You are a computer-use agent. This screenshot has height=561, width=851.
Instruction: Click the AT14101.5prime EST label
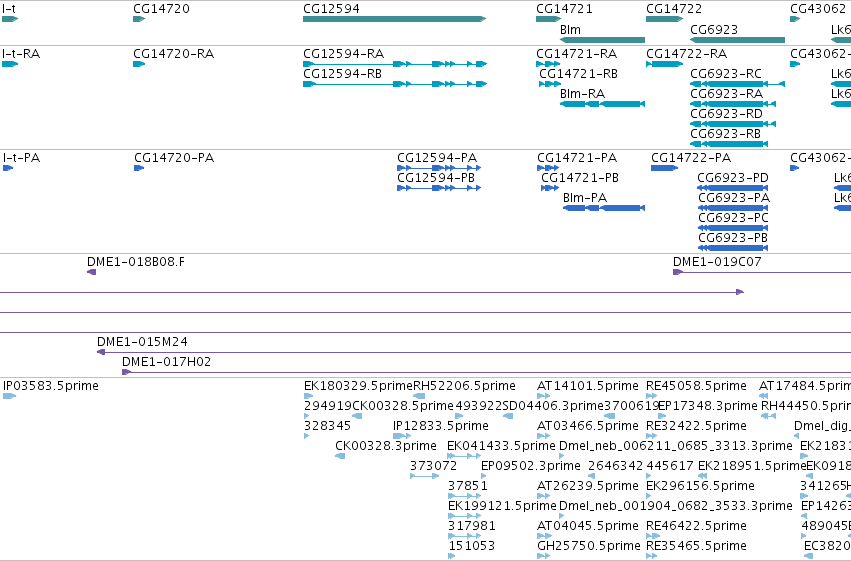(588, 386)
